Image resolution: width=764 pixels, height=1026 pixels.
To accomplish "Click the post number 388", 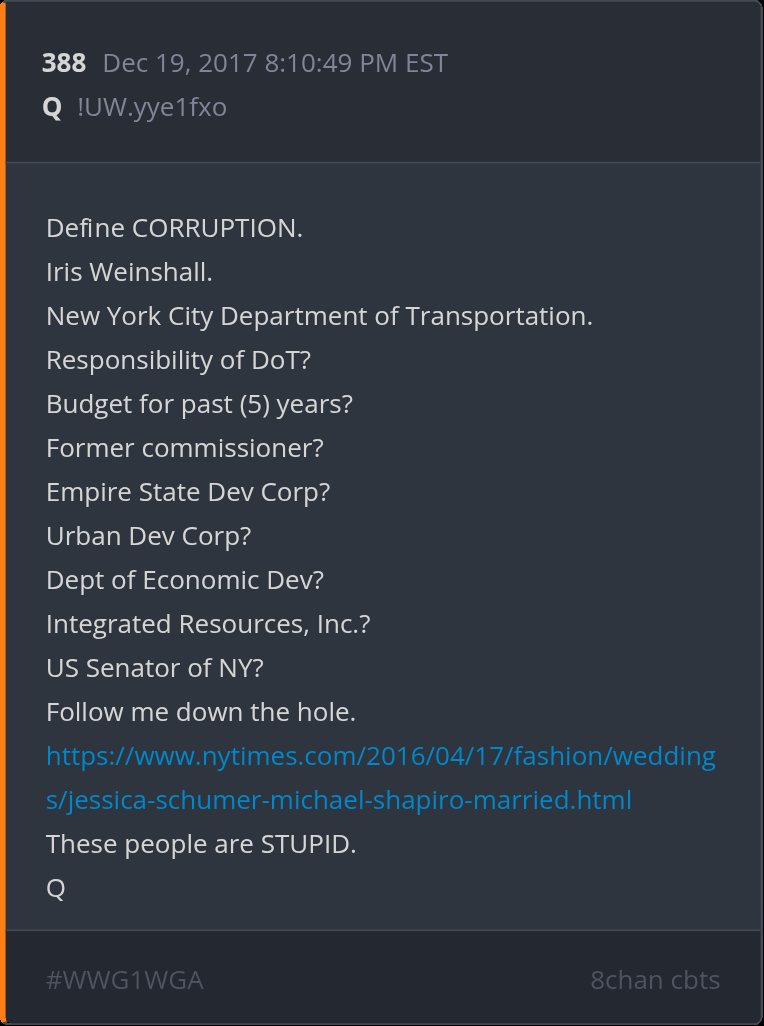I will click(x=64, y=64).
